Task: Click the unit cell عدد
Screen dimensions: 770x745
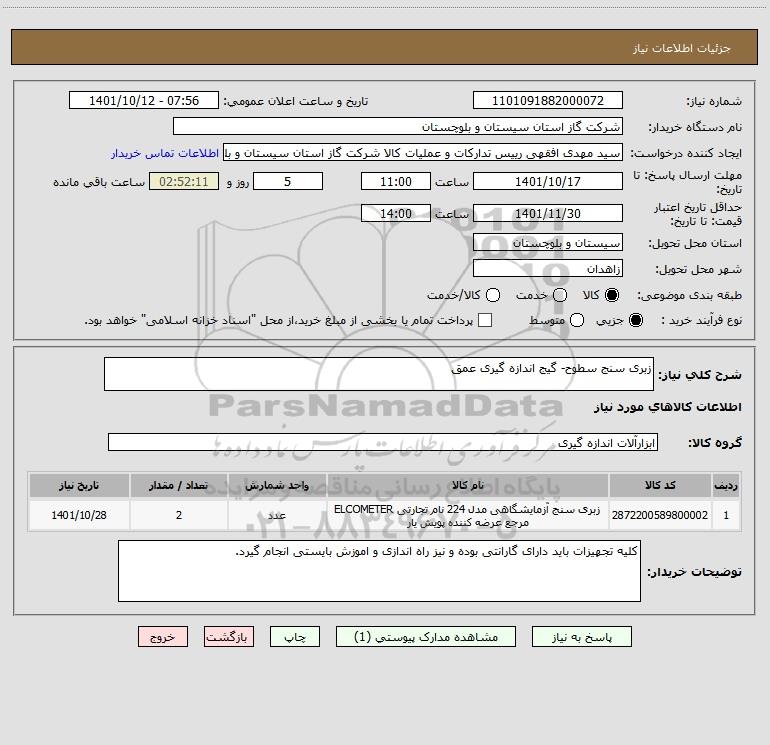Action: coord(277,515)
